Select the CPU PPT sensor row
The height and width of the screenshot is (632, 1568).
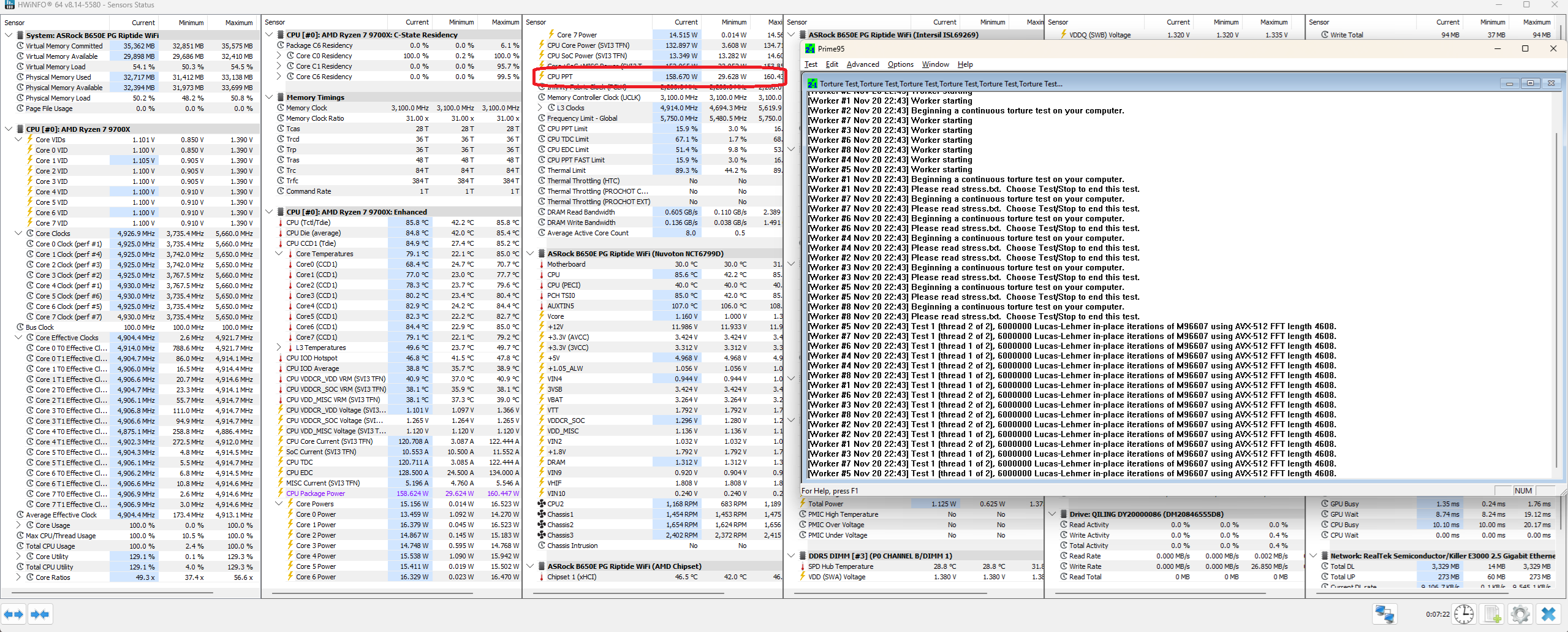pos(659,77)
